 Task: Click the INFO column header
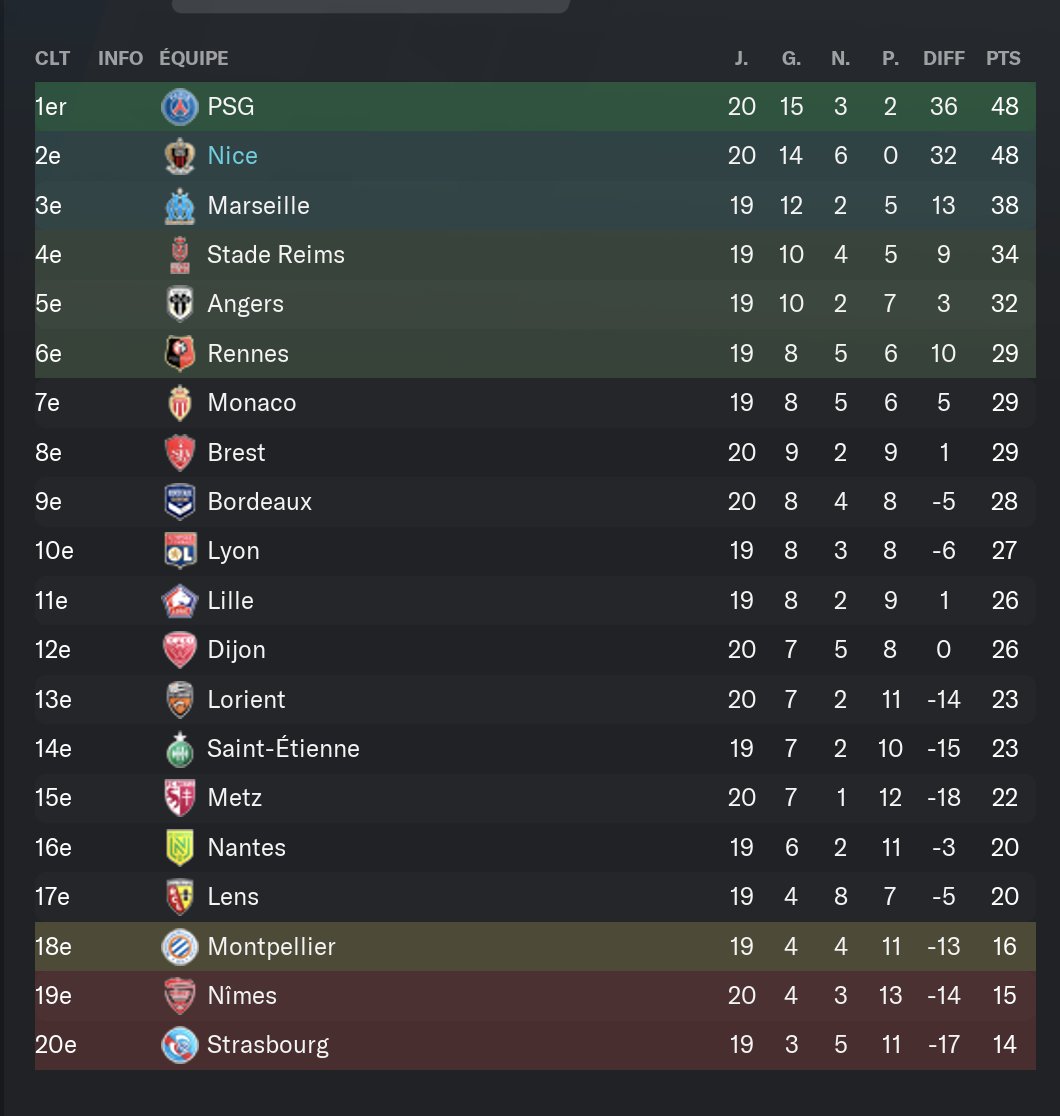point(120,58)
